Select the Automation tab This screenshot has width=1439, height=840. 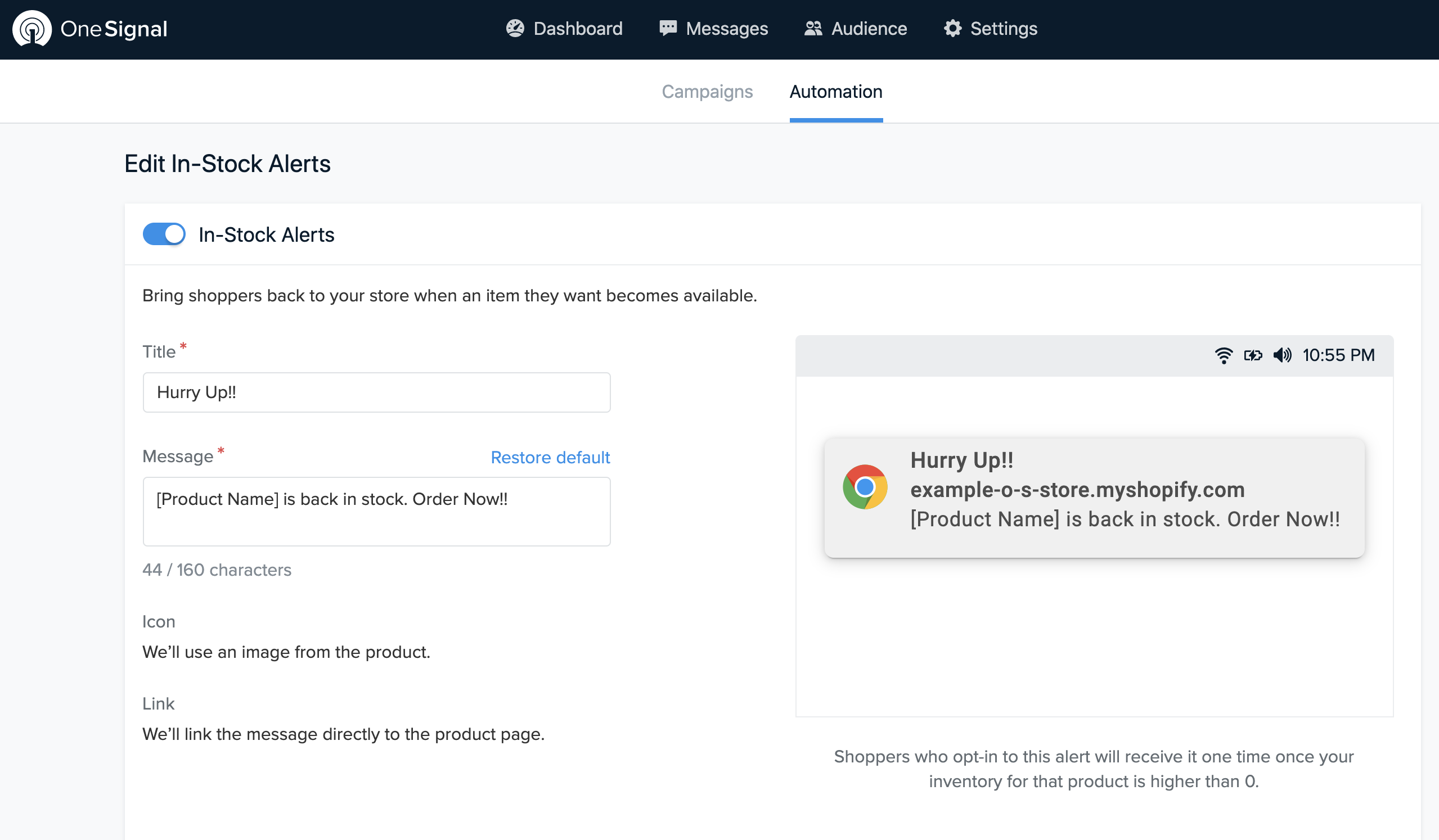tap(835, 92)
